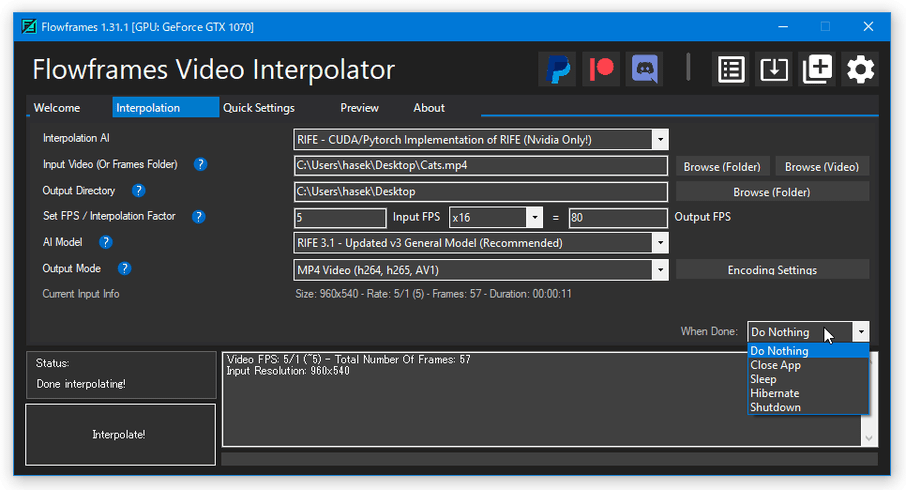906x490 pixels.
Task: Open the batch queue list icon
Action: pyautogui.click(x=731, y=69)
